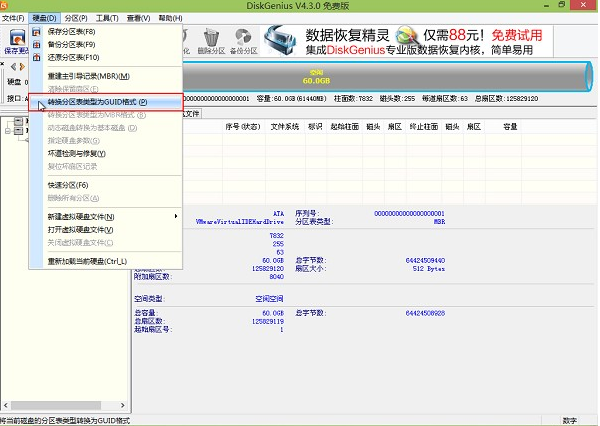Select the first disk icon in the tree panel
600x426 pixels.
click(x=18, y=121)
